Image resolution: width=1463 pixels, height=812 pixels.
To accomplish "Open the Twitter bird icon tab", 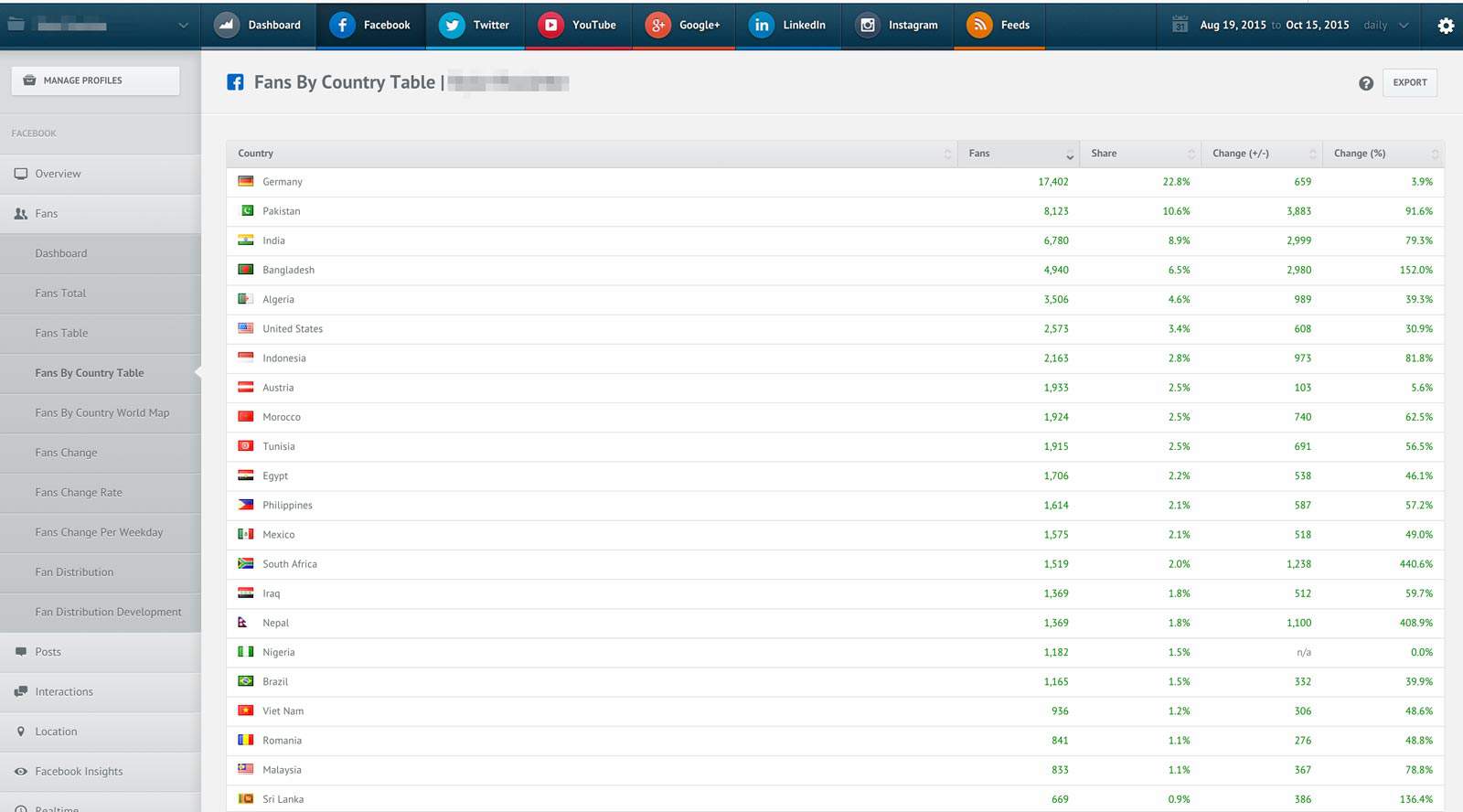I will click(x=452, y=26).
